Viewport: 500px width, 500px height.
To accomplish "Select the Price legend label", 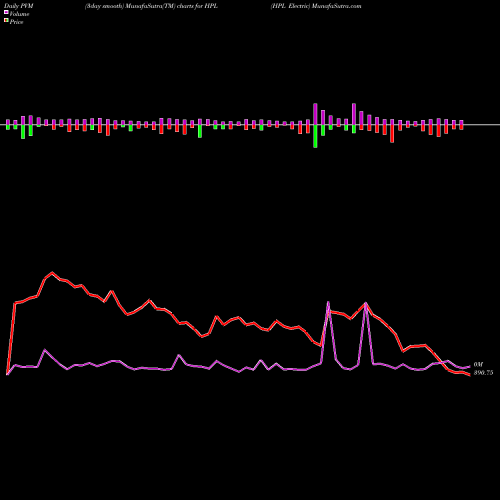I will [16, 22].
